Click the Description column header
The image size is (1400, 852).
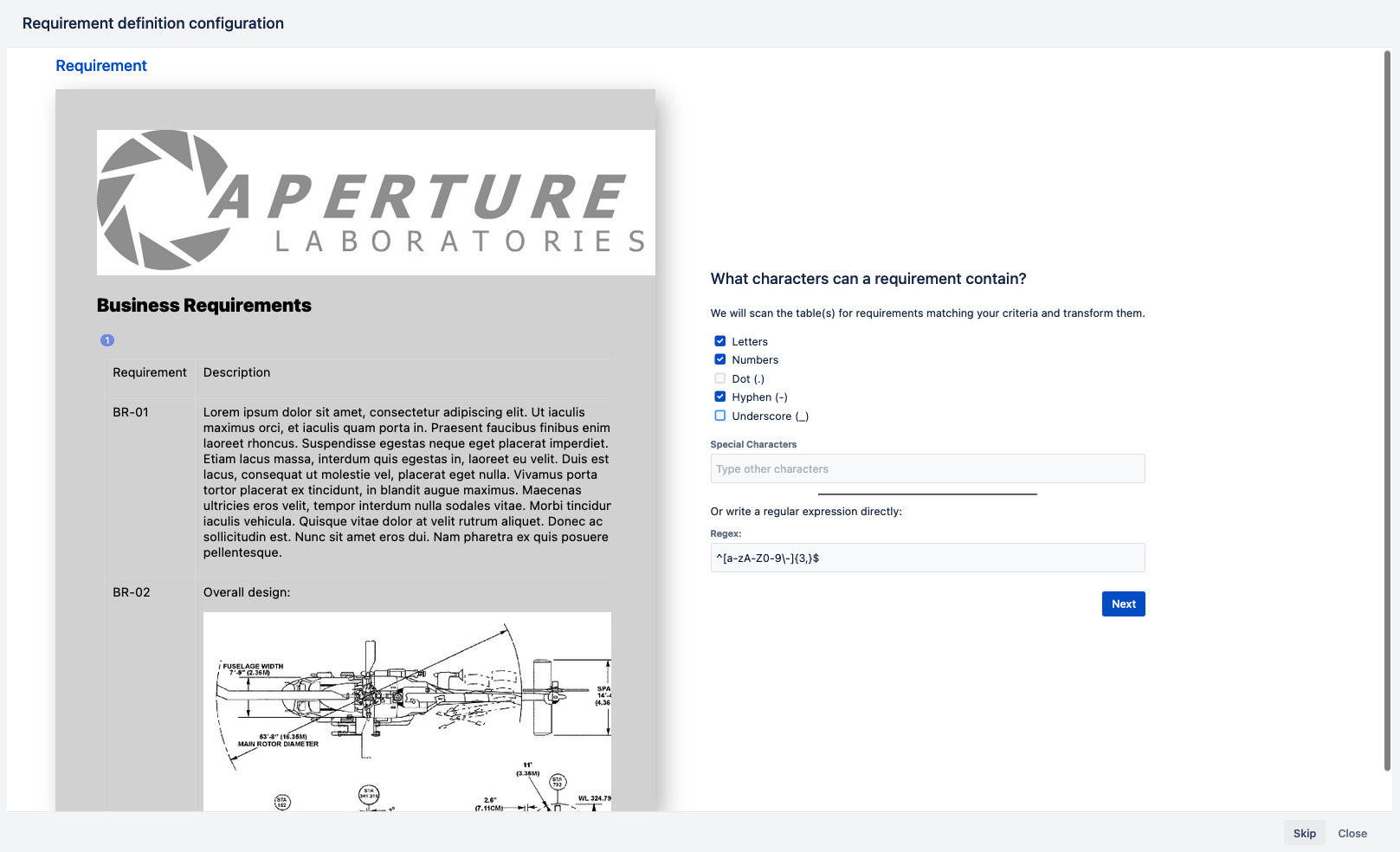pos(236,372)
